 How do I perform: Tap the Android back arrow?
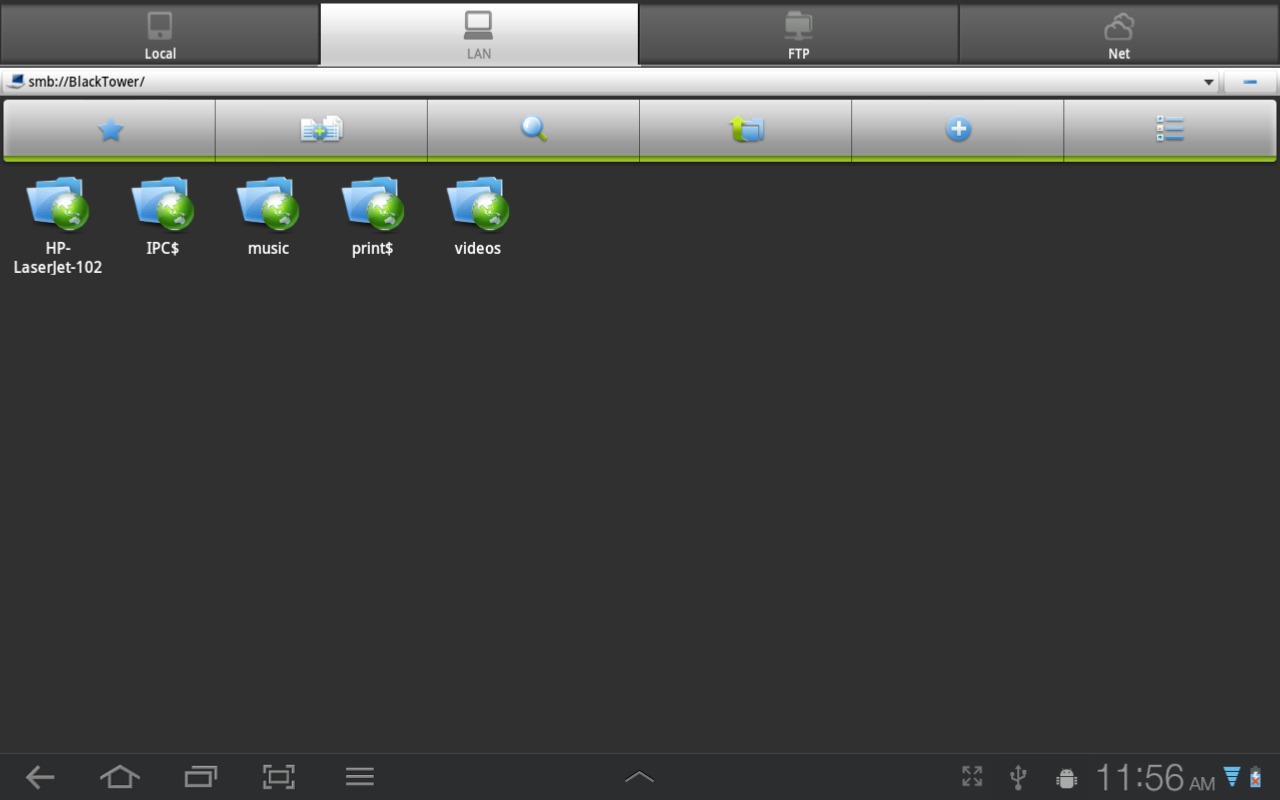pyautogui.click(x=40, y=777)
